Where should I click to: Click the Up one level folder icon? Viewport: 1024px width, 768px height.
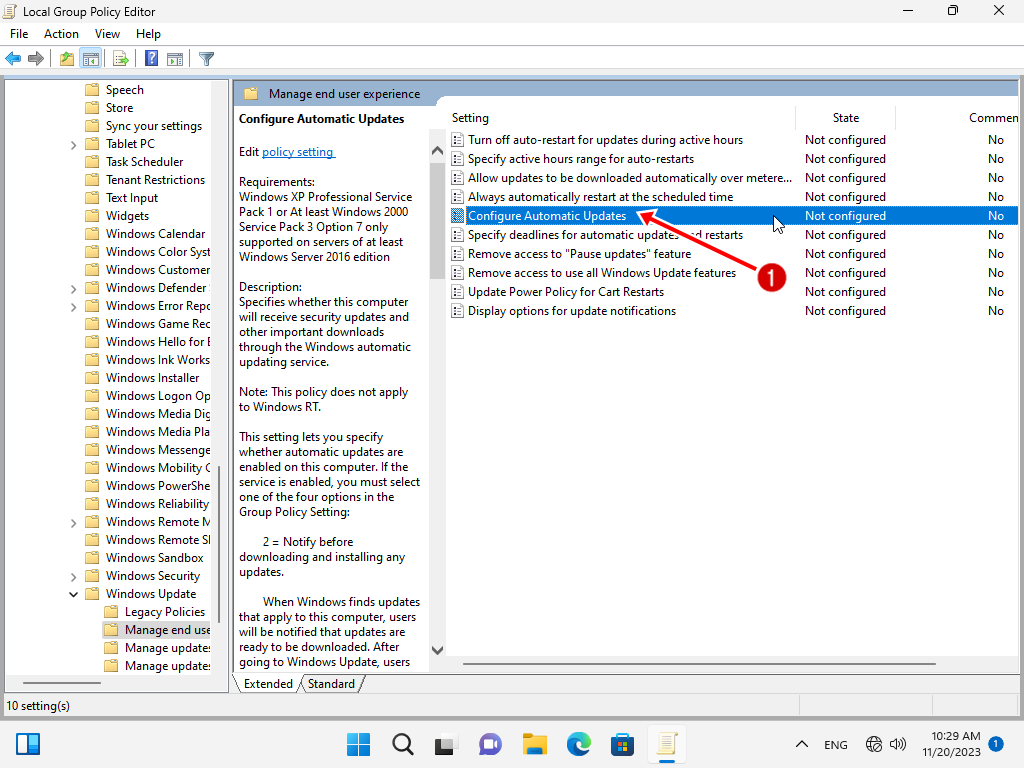tap(67, 59)
